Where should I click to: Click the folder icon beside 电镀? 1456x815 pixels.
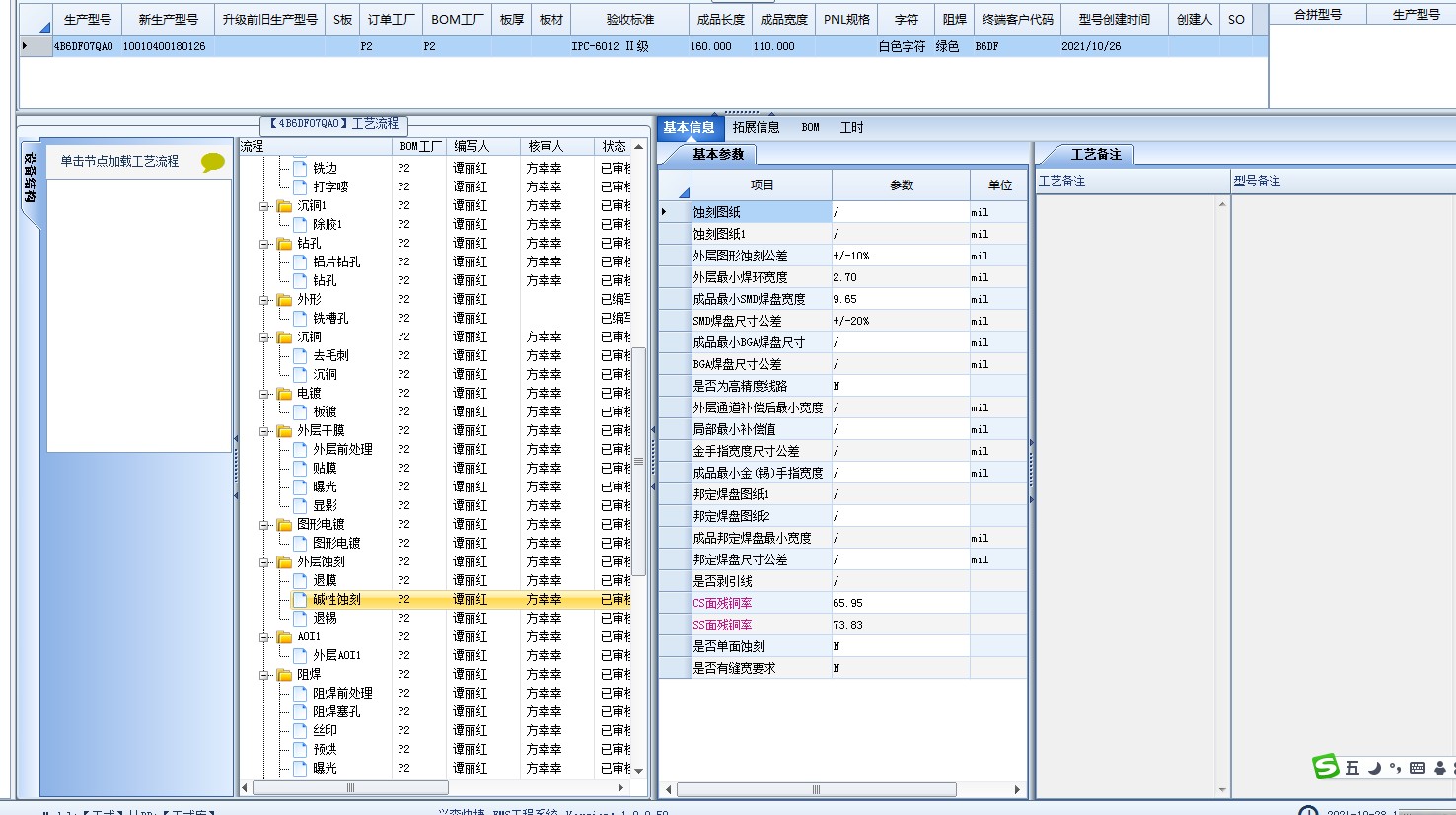coord(284,394)
